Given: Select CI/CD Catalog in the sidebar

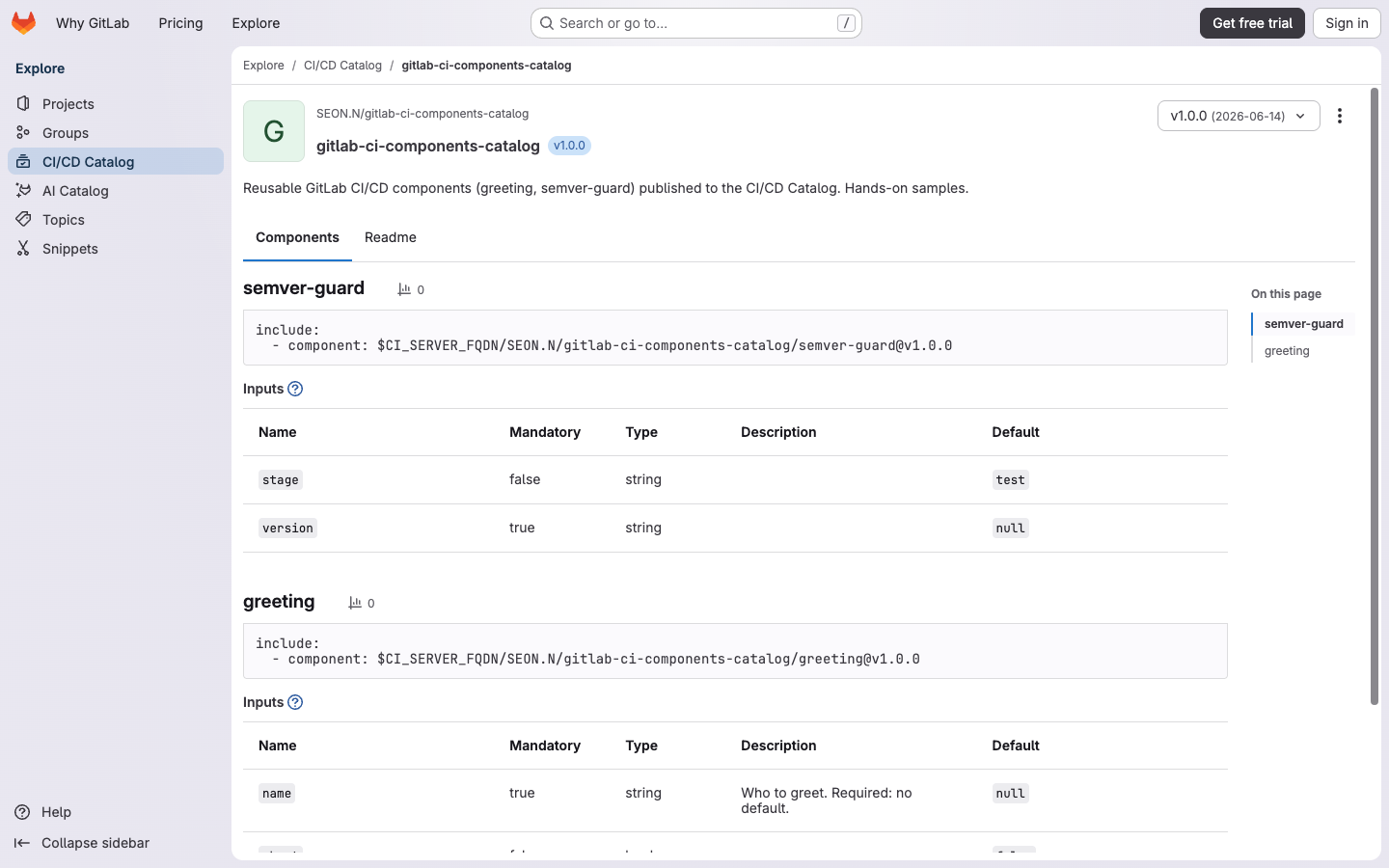Looking at the screenshot, I should click(x=116, y=162).
